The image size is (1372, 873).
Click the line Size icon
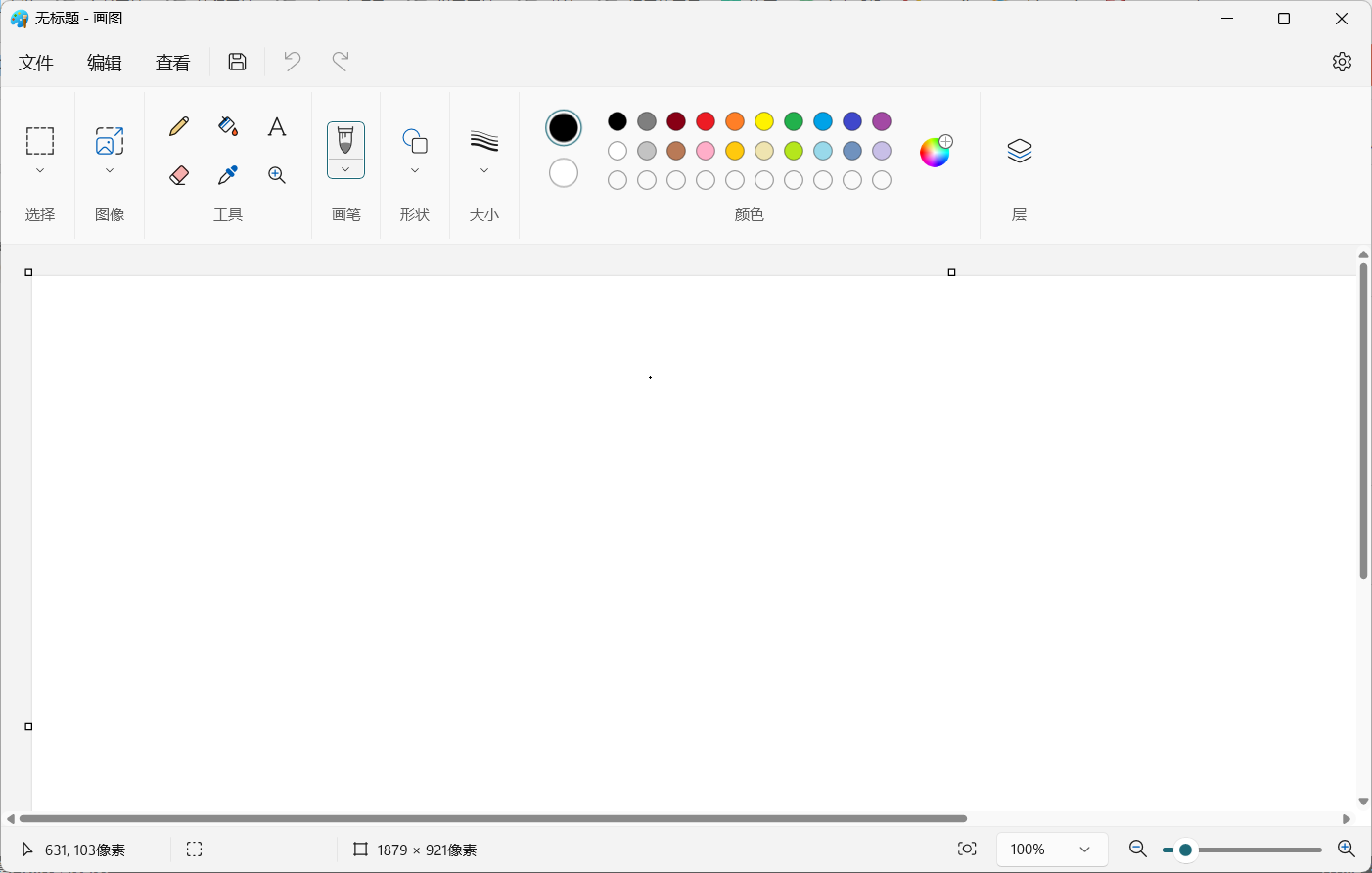(x=484, y=141)
